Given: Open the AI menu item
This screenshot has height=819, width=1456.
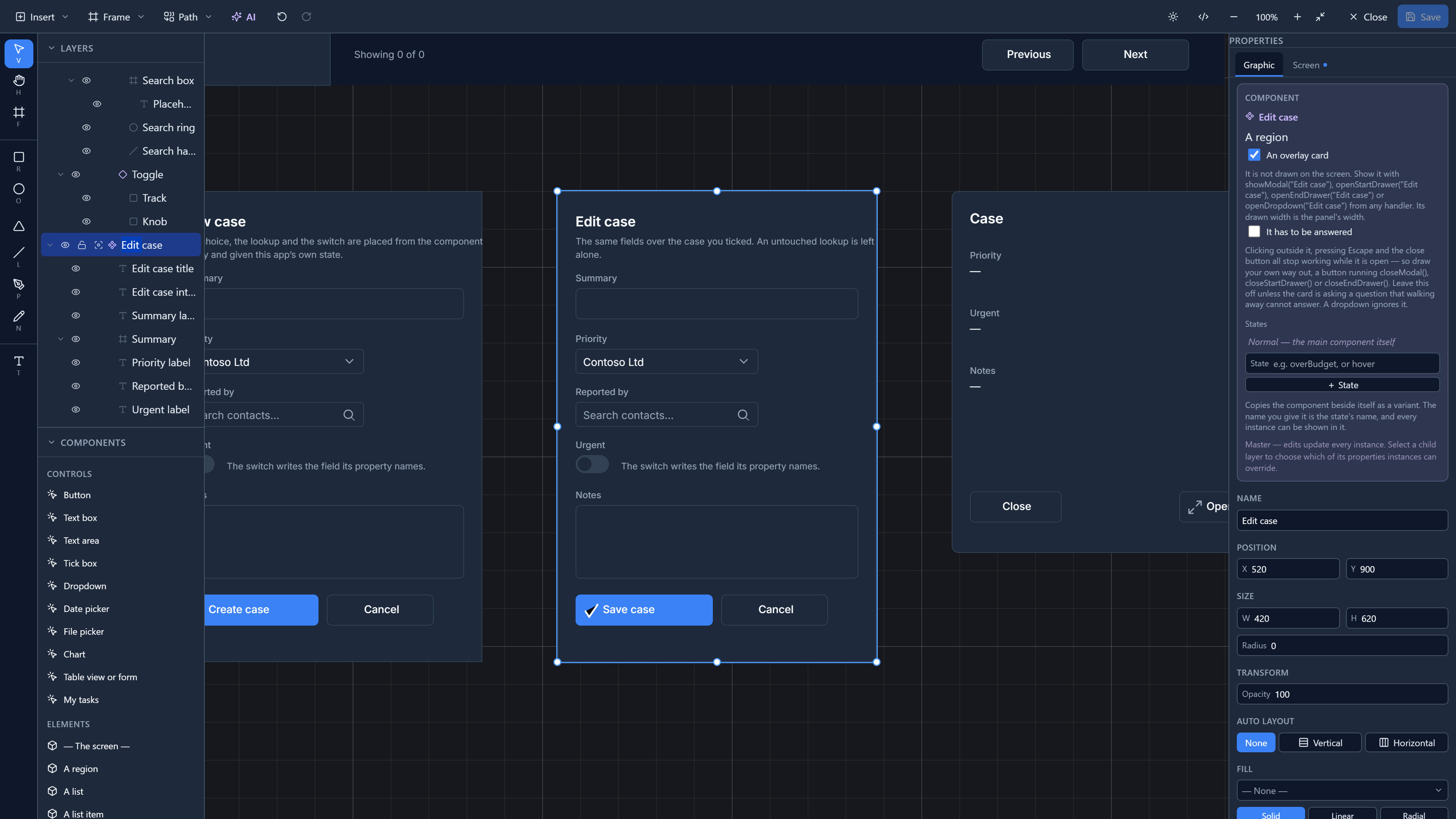Looking at the screenshot, I should point(243,17).
